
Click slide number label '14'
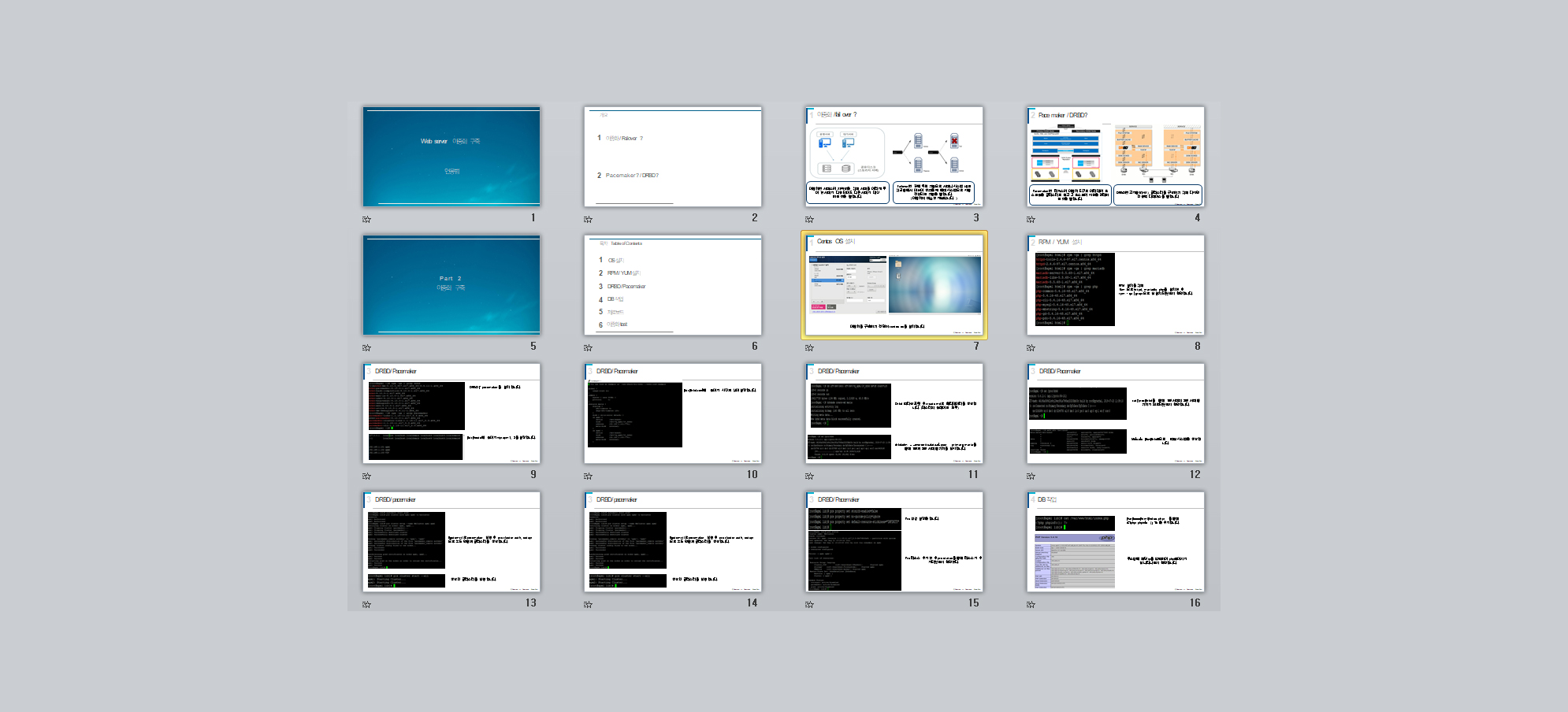tap(752, 603)
